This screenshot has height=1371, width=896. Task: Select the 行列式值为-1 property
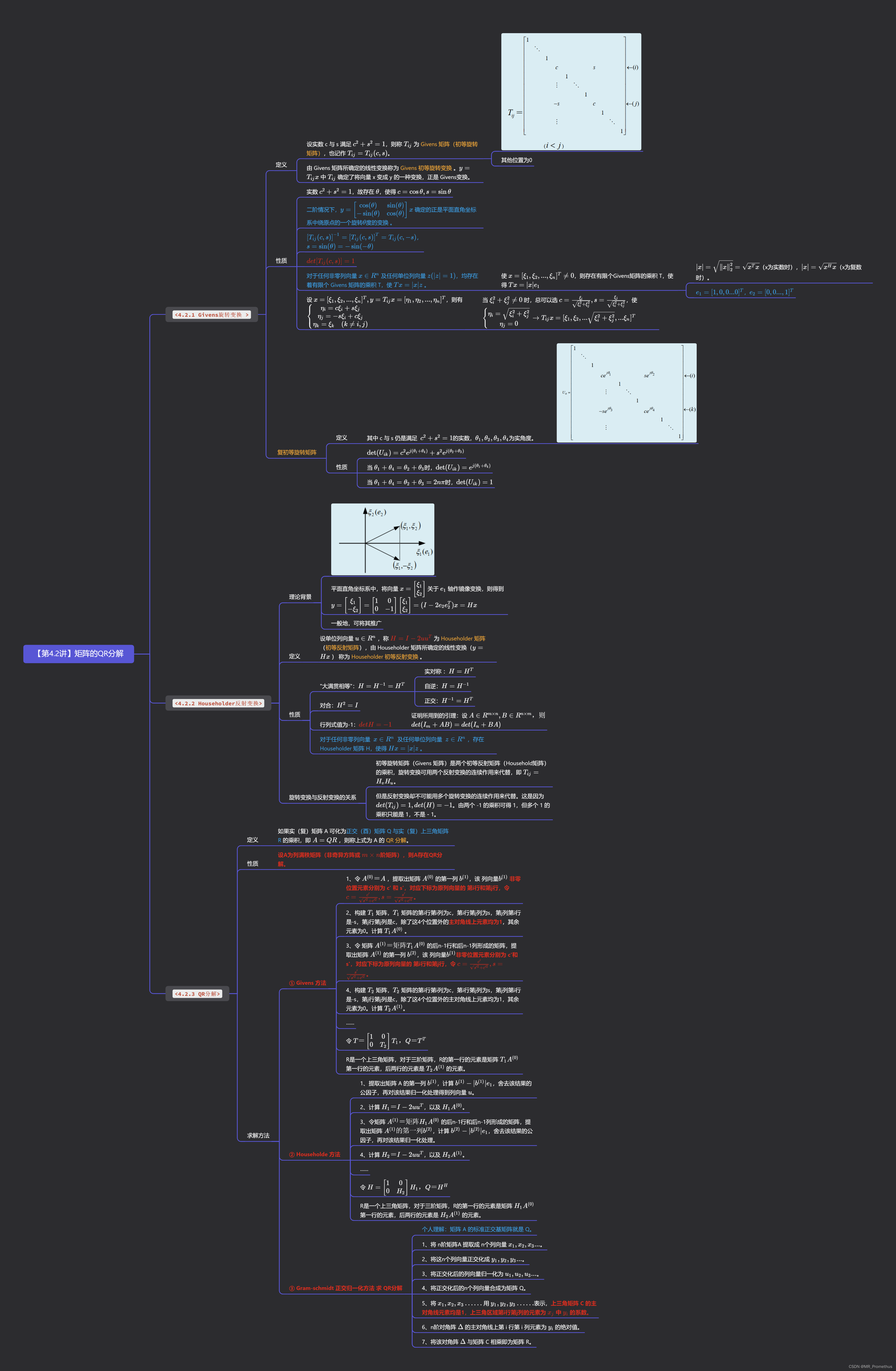coord(356,725)
